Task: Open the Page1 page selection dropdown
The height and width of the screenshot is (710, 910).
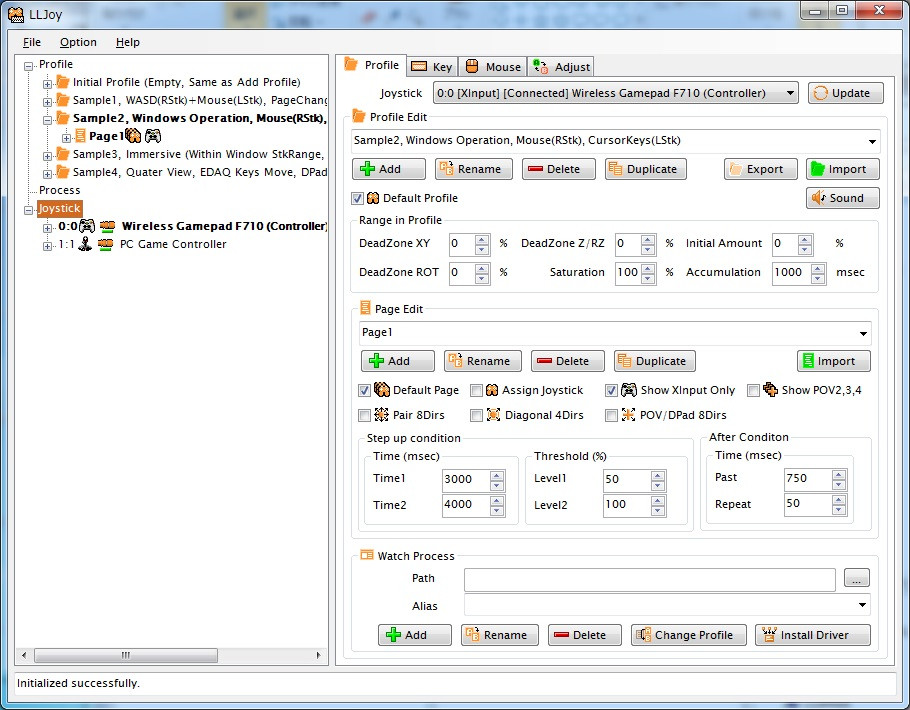Action: tap(863, 333)
